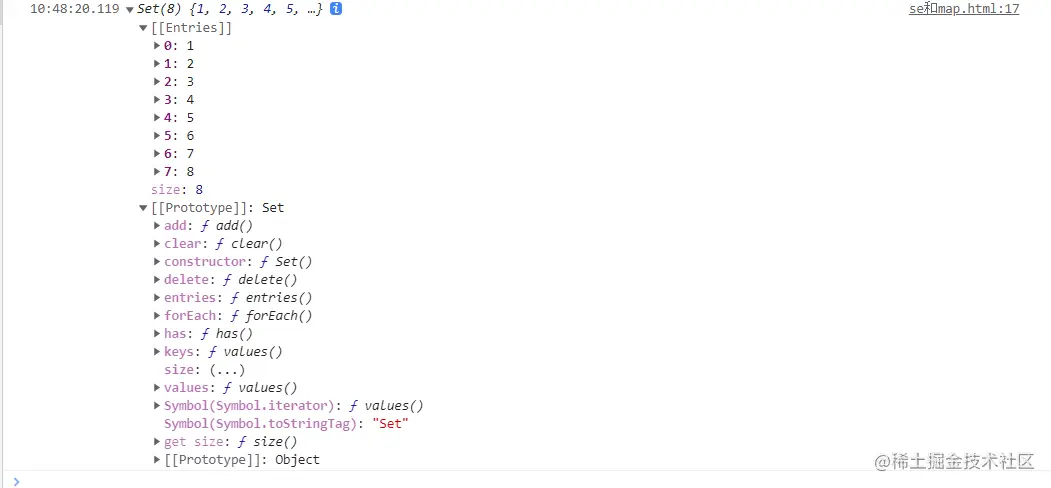This screenshot has width=1051, height=488.
Task: Expand entry 1: 2
Action: [x=158, y=64]
